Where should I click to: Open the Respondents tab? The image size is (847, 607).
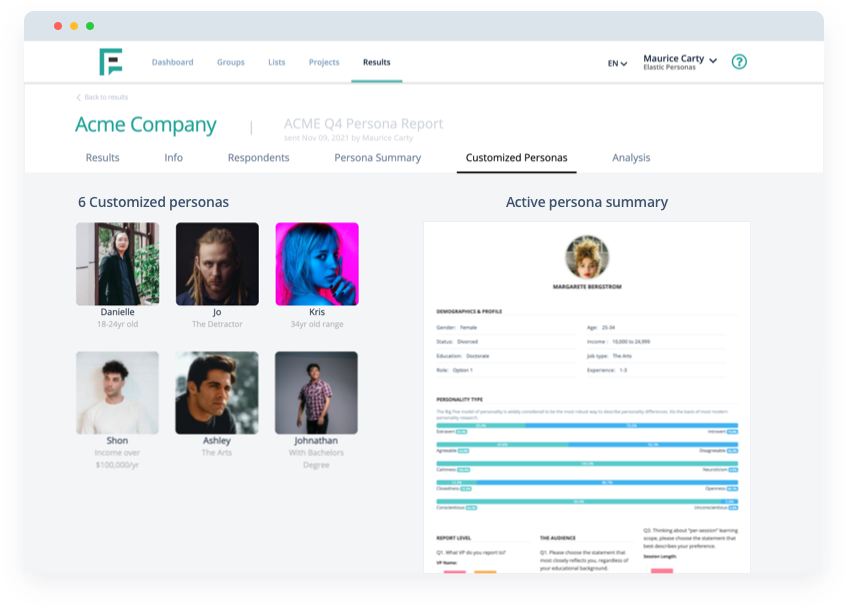pyautogui.click(x=258, y=158)
